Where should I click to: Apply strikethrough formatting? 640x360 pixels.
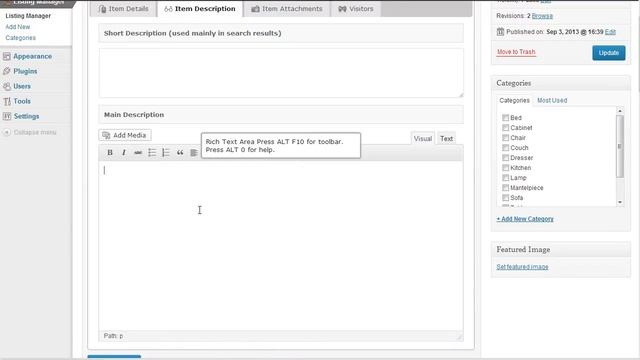pos(138,153)
